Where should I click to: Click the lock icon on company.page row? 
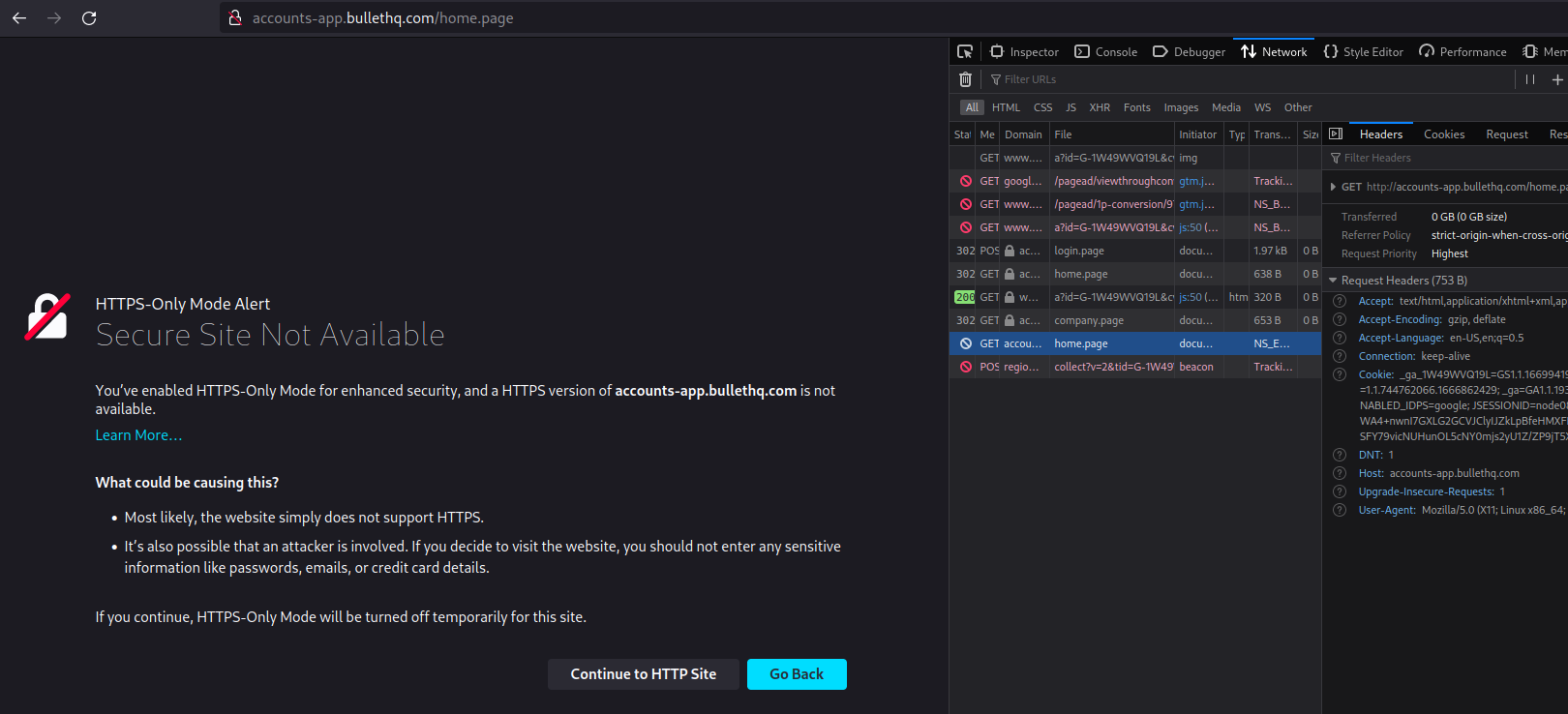click(1010, 320)
